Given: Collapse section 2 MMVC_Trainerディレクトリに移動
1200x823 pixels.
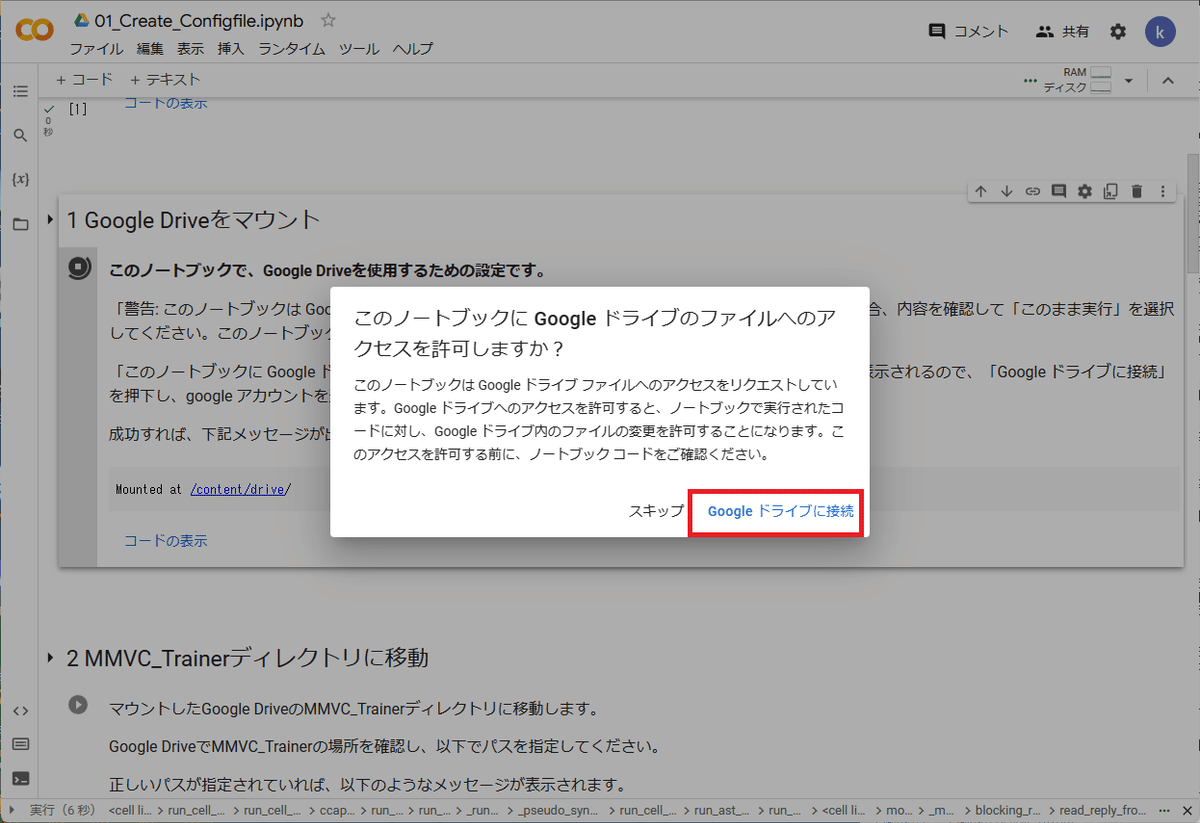Looking at the screenshot, I should 51,658.
